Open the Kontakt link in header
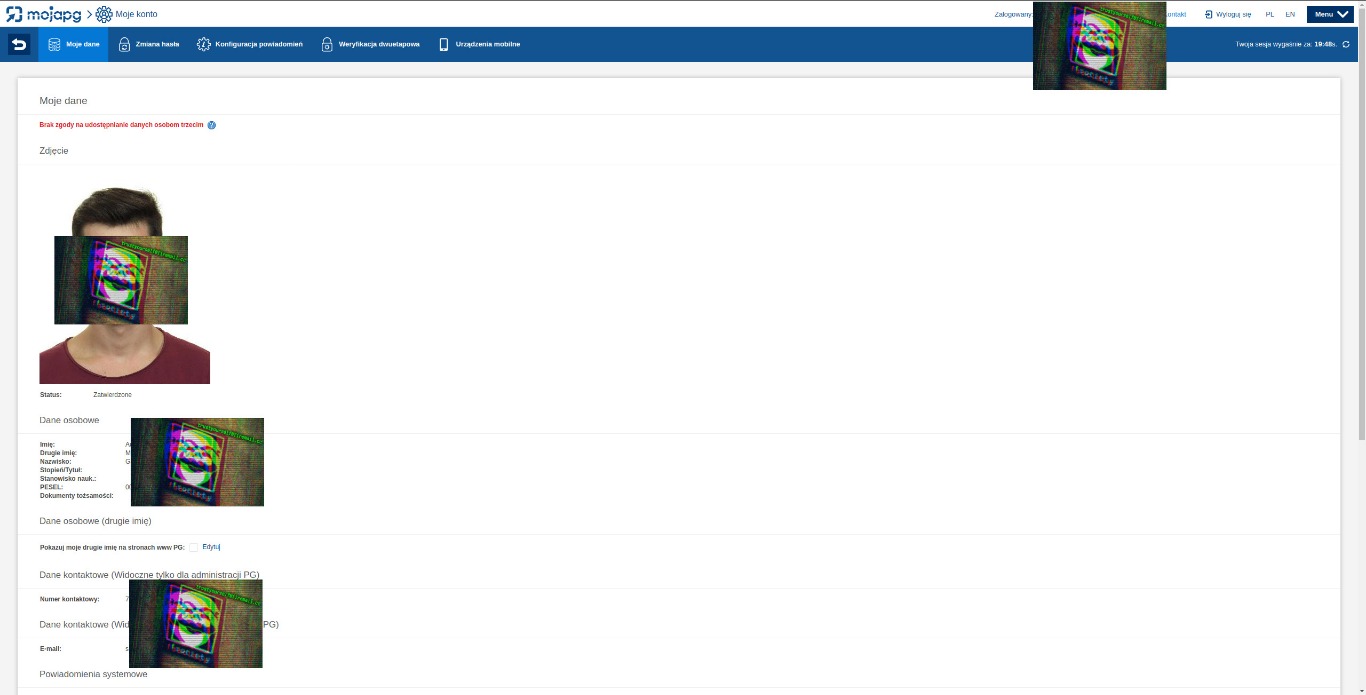The height and width of the screenshot is (695, 1366). (1176, 15)
